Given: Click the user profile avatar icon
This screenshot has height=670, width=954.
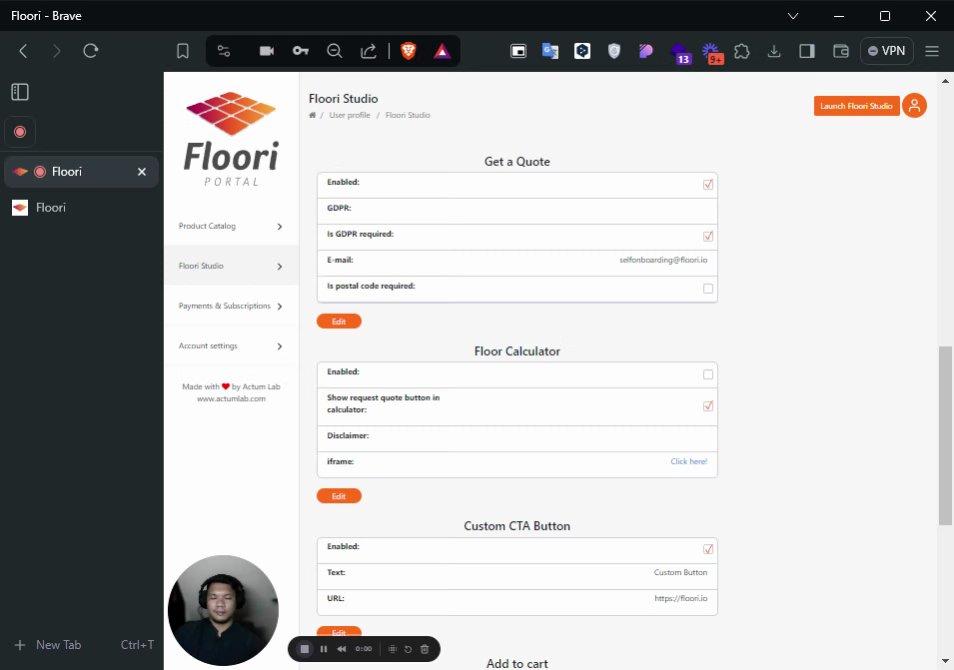Looking at the screenshot, I should (914, 105).
